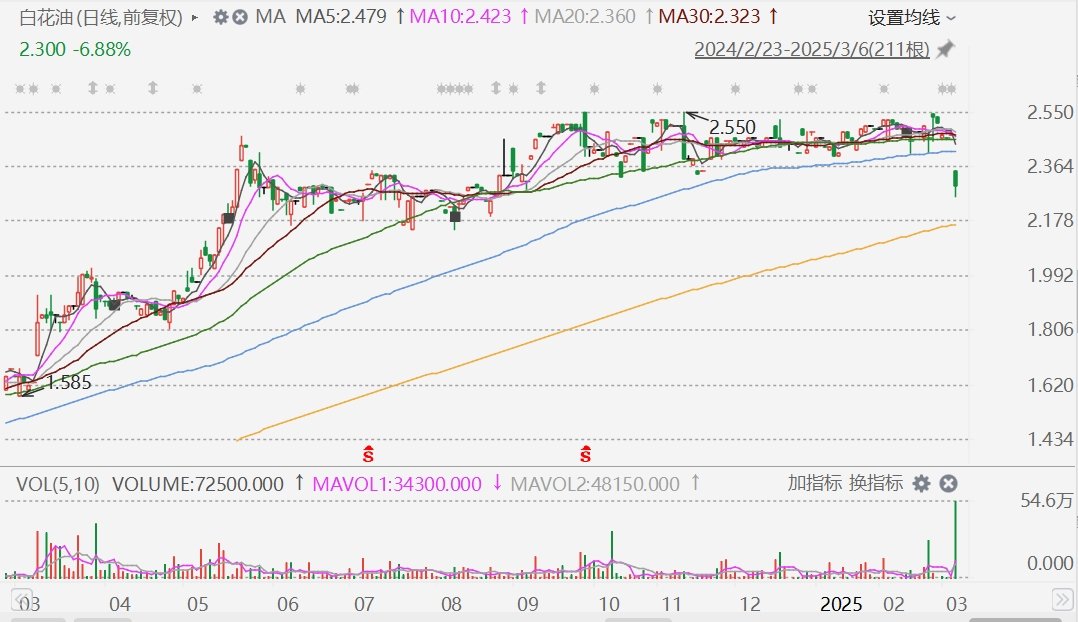Open VOL indicator settings gear
1078x622 pixels.
click(921, 484)
